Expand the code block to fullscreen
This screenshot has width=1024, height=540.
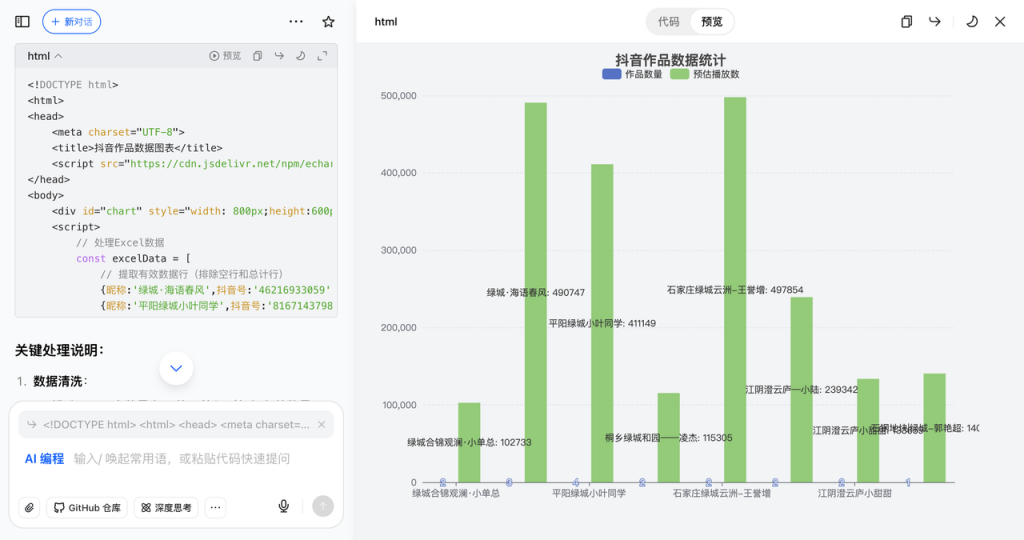(x=322, y=56)
